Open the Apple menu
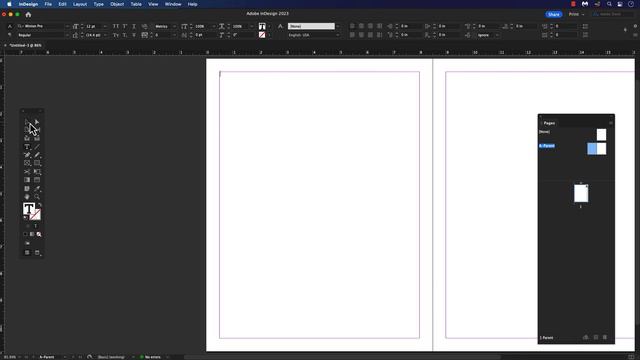640x360 pixels. (x=9, y=4)
